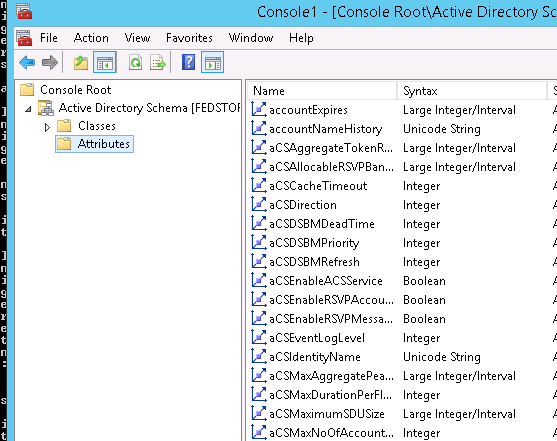Click the aCSDSBMRefresh attribute icon

(x=259, y=262)
